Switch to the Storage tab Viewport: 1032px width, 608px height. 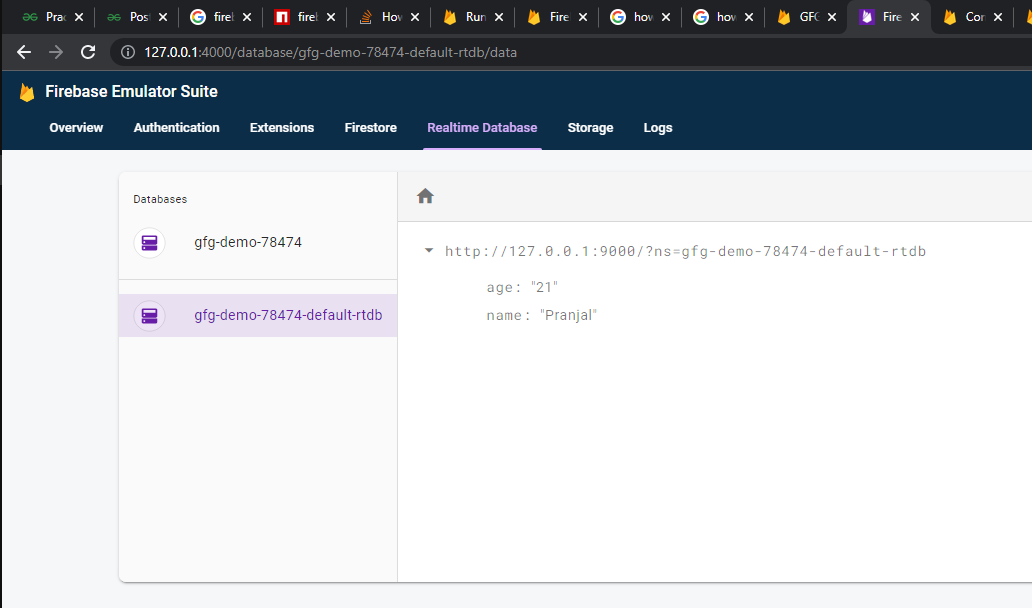[590, 128]
